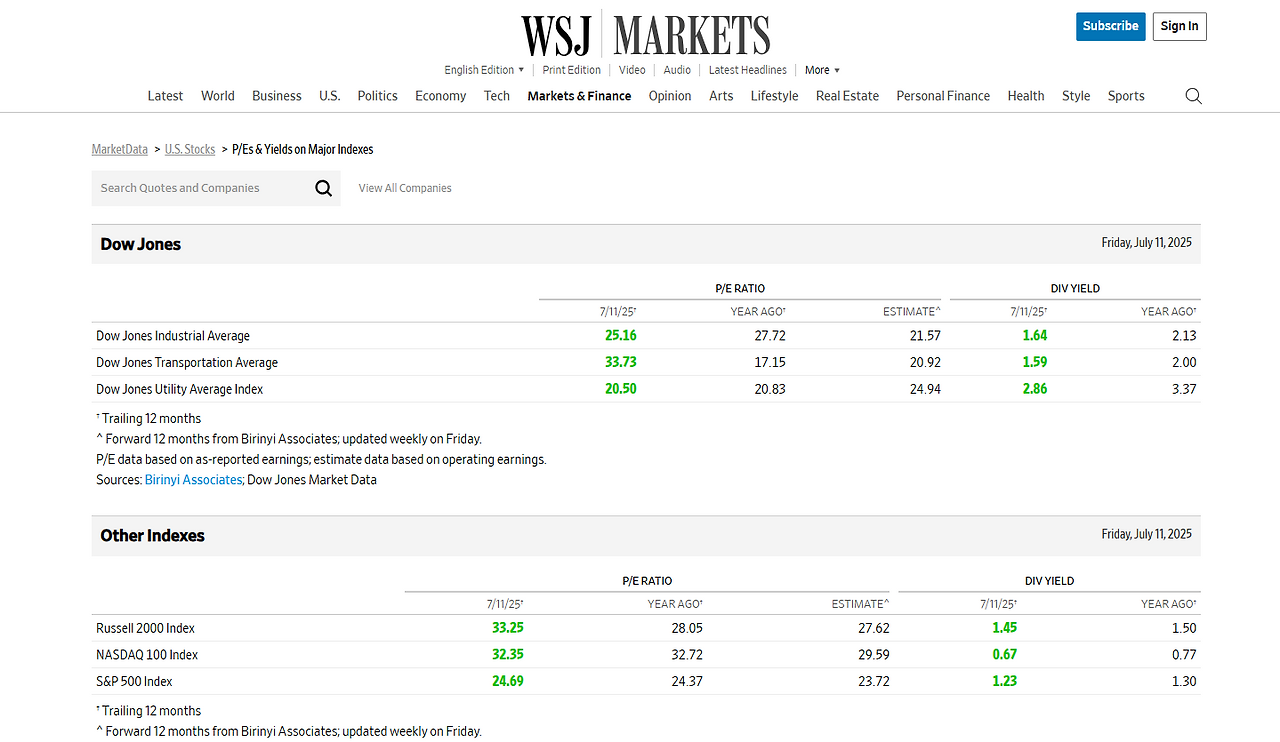Click the U.S. Stocks breadcrumb link
The width and height of the screenshot is (1280, 742).
pos(190,149)
